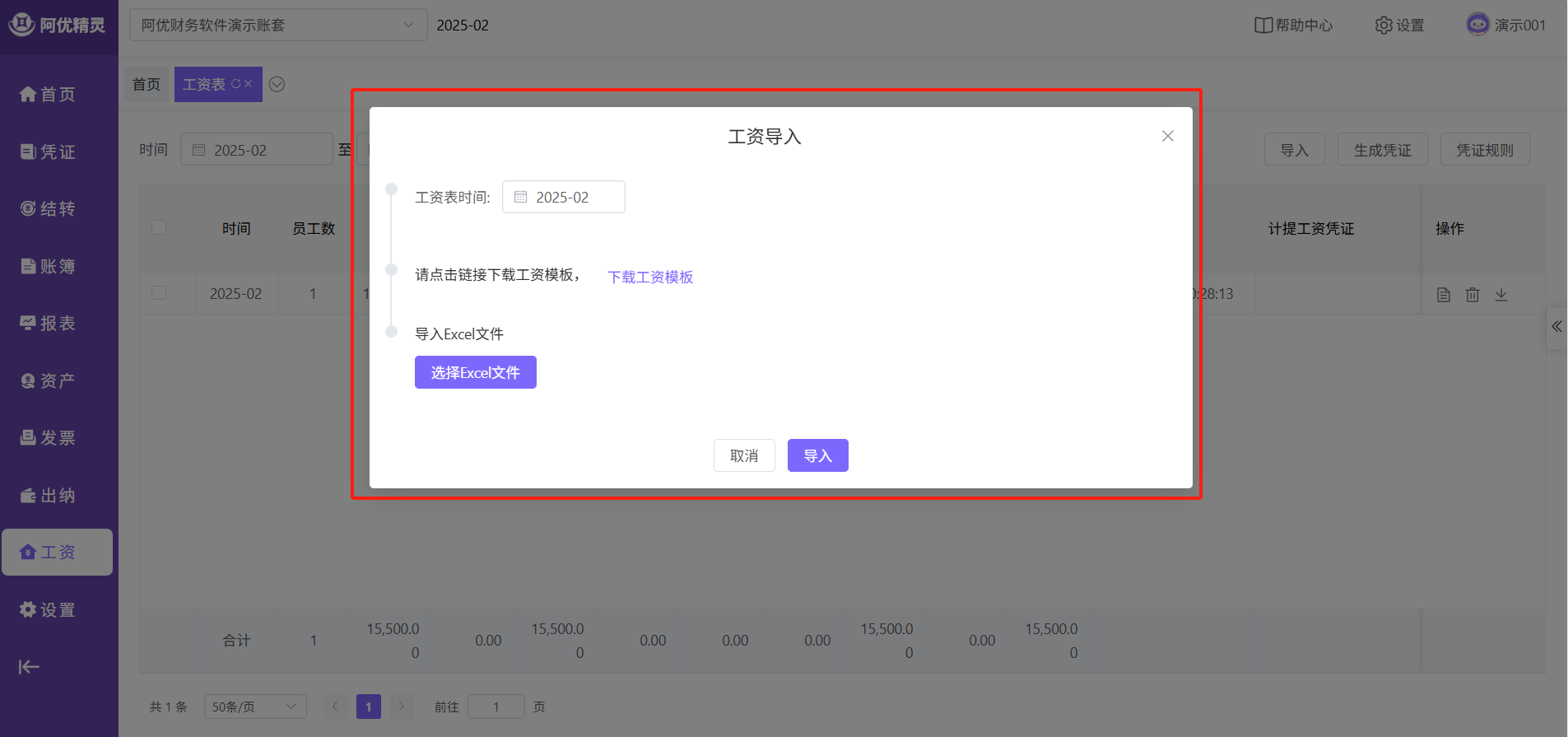
Task: Click the view document icon in 2025-02 row
Action: pos(1444,295)
